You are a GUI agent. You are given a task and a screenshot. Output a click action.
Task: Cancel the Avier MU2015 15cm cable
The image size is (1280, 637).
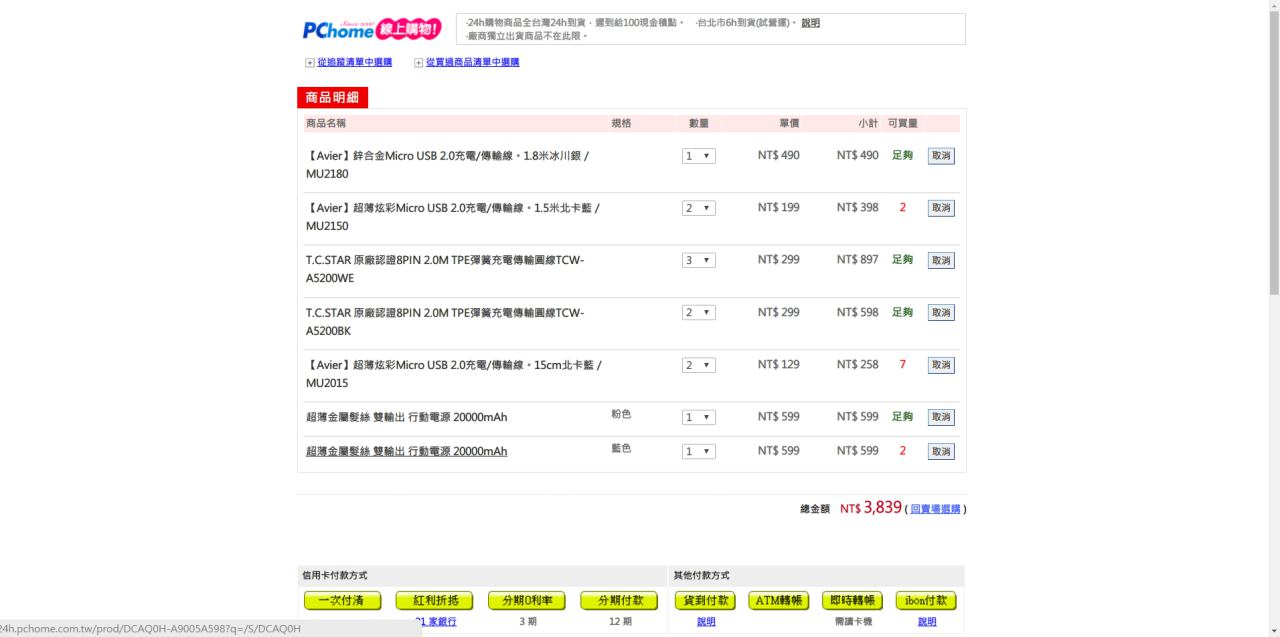(941, 365)
